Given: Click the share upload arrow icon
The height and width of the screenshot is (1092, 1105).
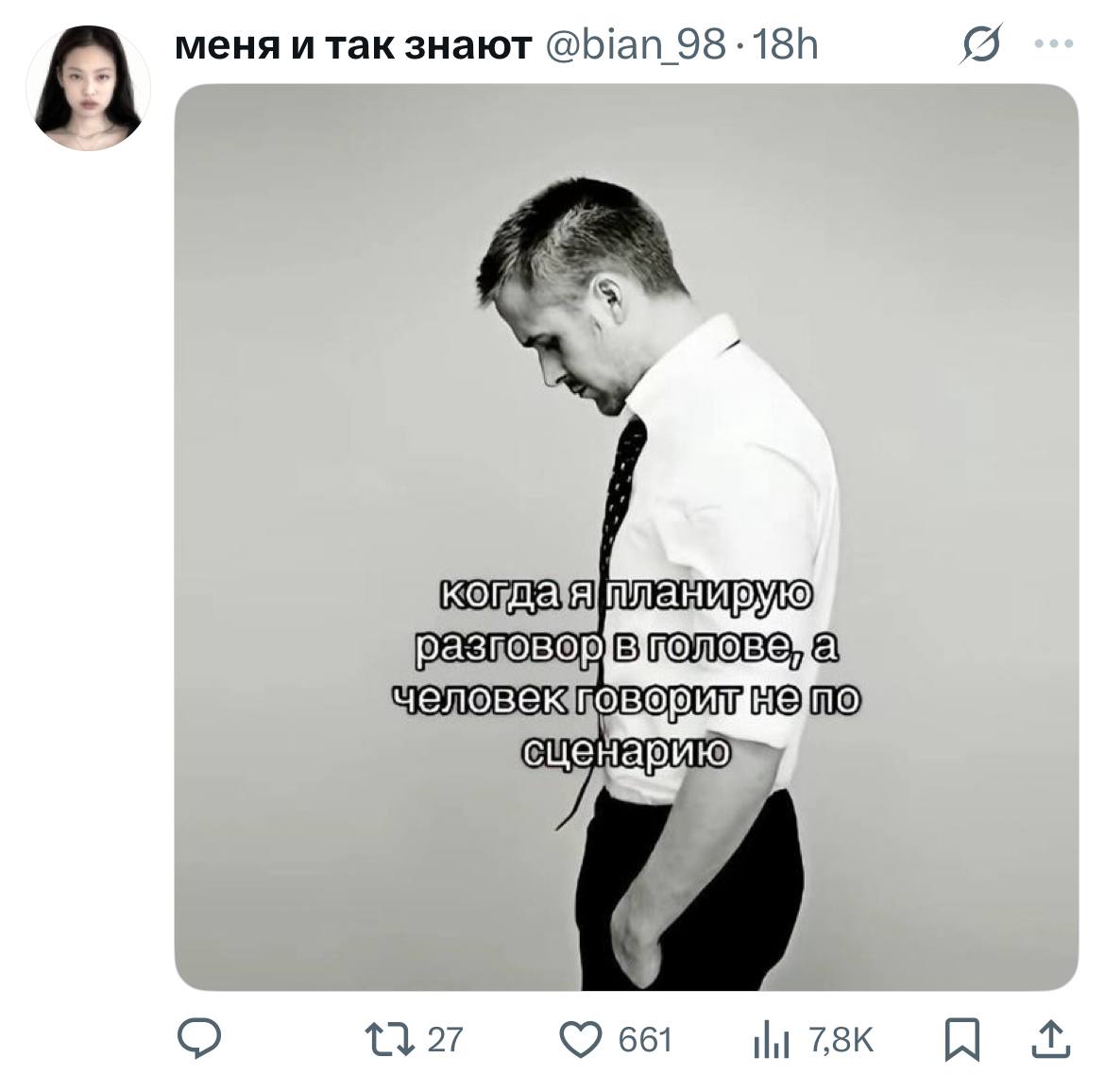Looking at the screenshot, I should 1050,1039.
